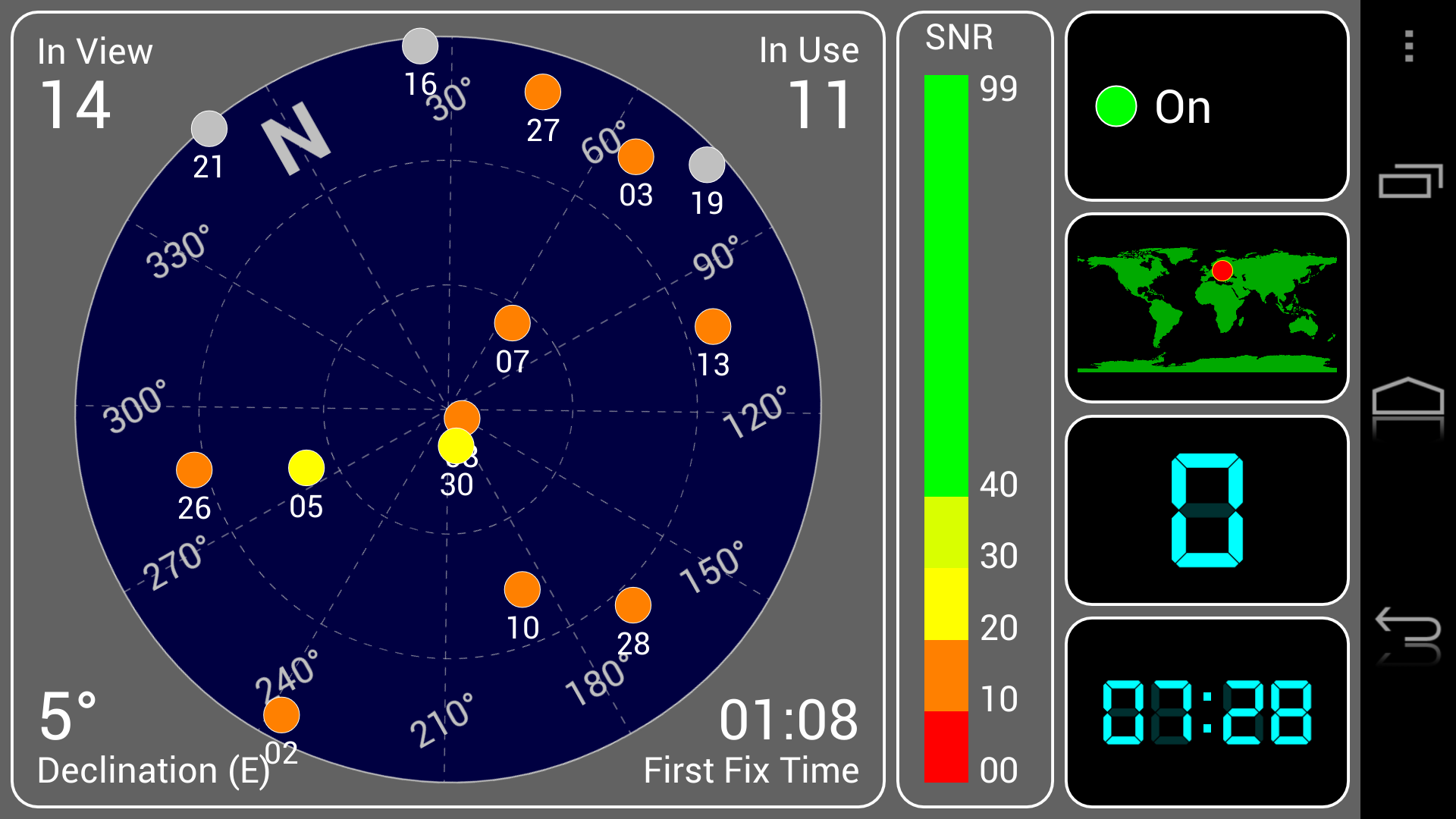Image resolution: width=1456 pixels, height=819 pixels.
Task: Tap the cyan digit 8 display tile
Action: (1207, 510)
